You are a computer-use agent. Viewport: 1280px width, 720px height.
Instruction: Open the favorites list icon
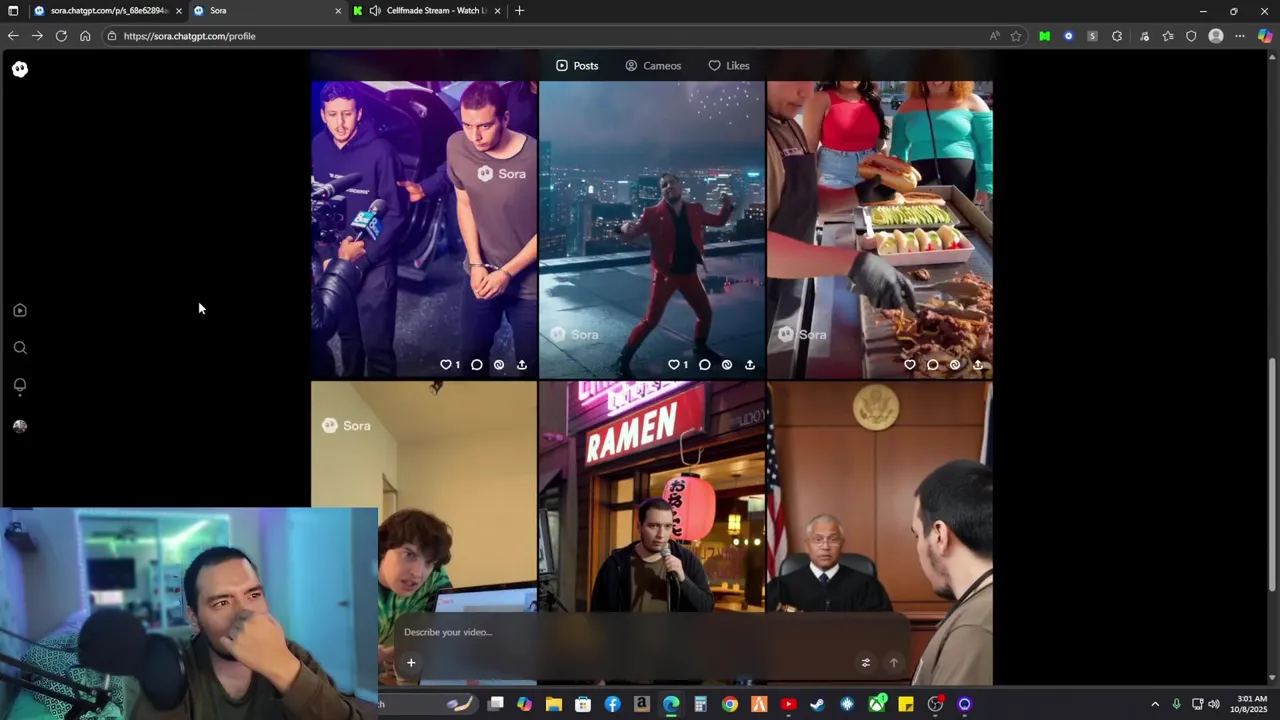1168,36
